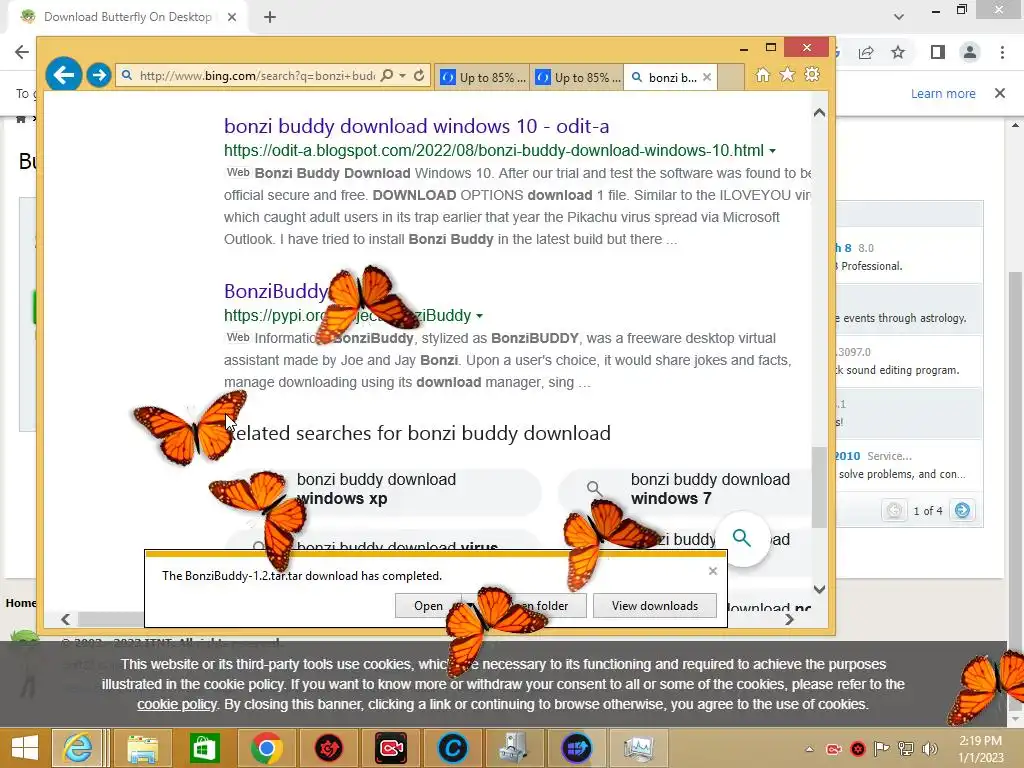
Task: Open new tab in Chrome
Action: (270, 17)
